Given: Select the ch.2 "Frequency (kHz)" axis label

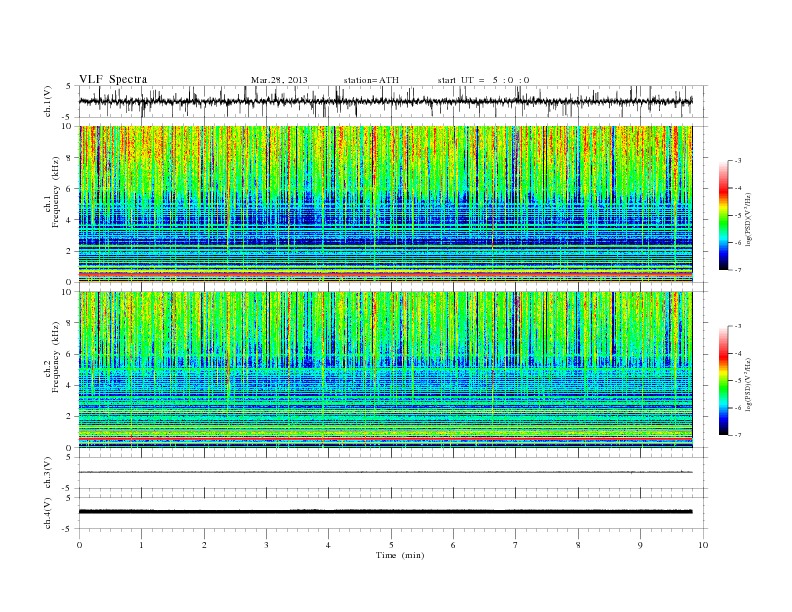Looking at the screenshot, I should coord(56,356).
